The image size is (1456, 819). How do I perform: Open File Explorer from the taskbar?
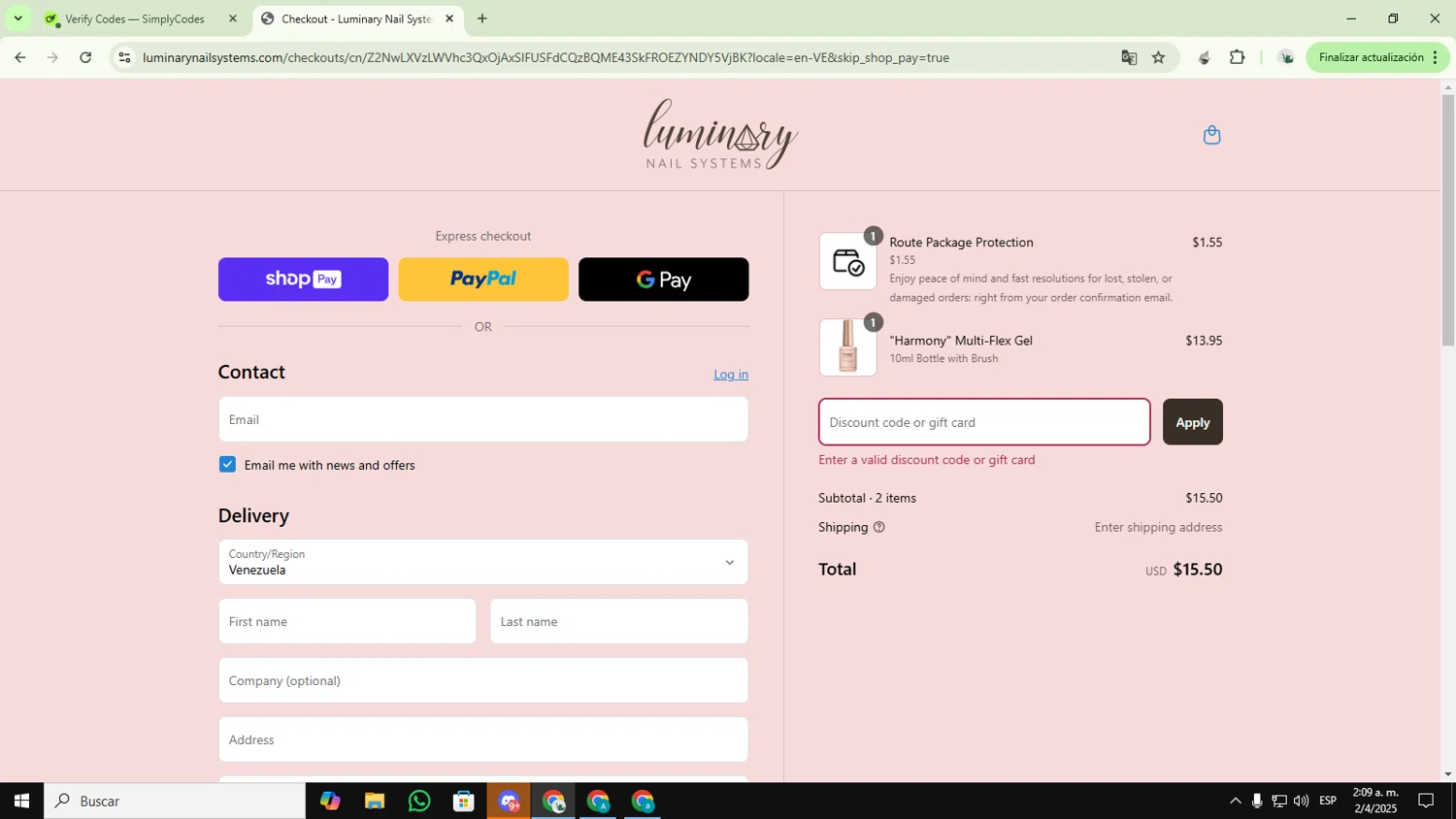click(375, 801)
